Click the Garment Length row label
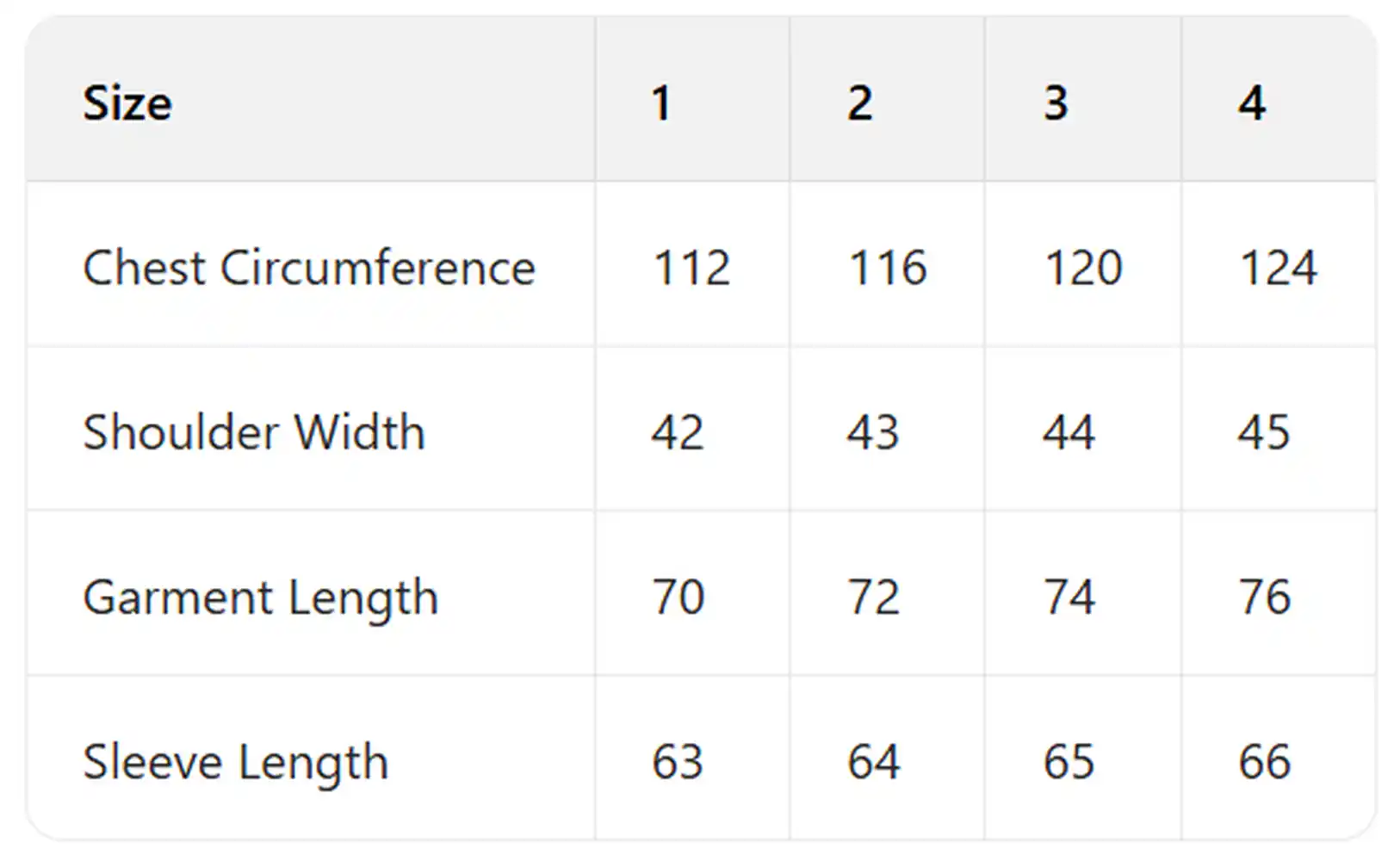 (x=260, y=597)
